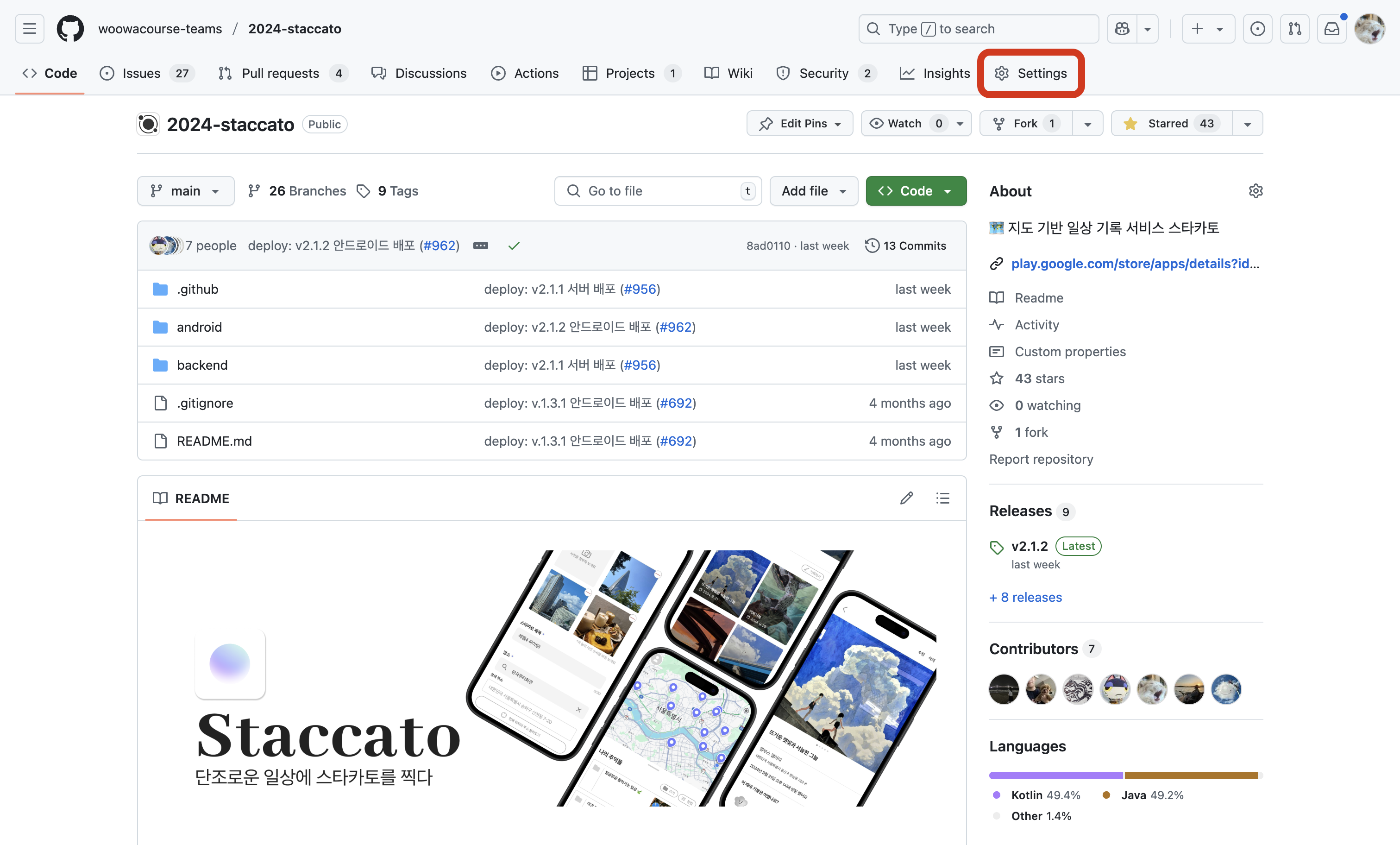Edit README with pencil icon

click(906, 498)
